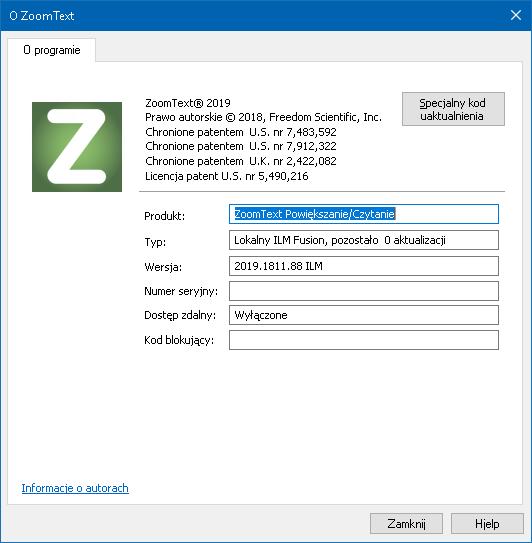The height and width of the screenshot is (543, 532).
Task: Click the patent line U.S. nr 7,483,592
Action: [241, 132]
